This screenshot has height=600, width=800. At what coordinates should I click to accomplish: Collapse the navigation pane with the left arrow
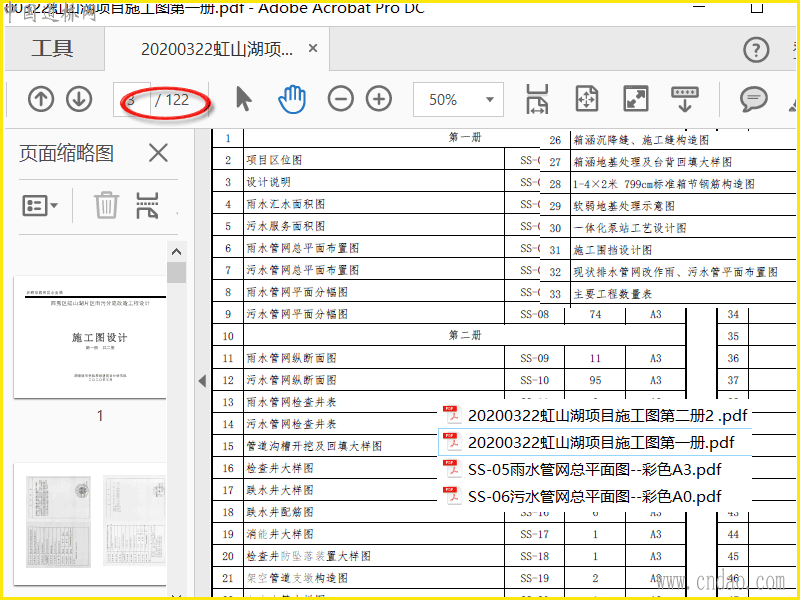(x=202, y=381)
